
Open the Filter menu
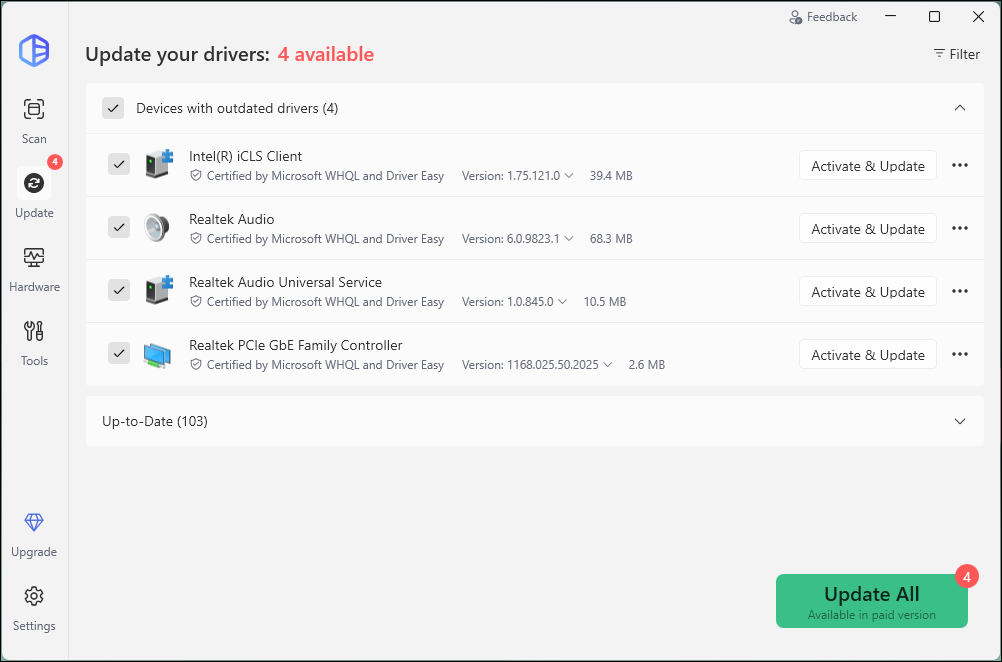(x=956, y=54)
